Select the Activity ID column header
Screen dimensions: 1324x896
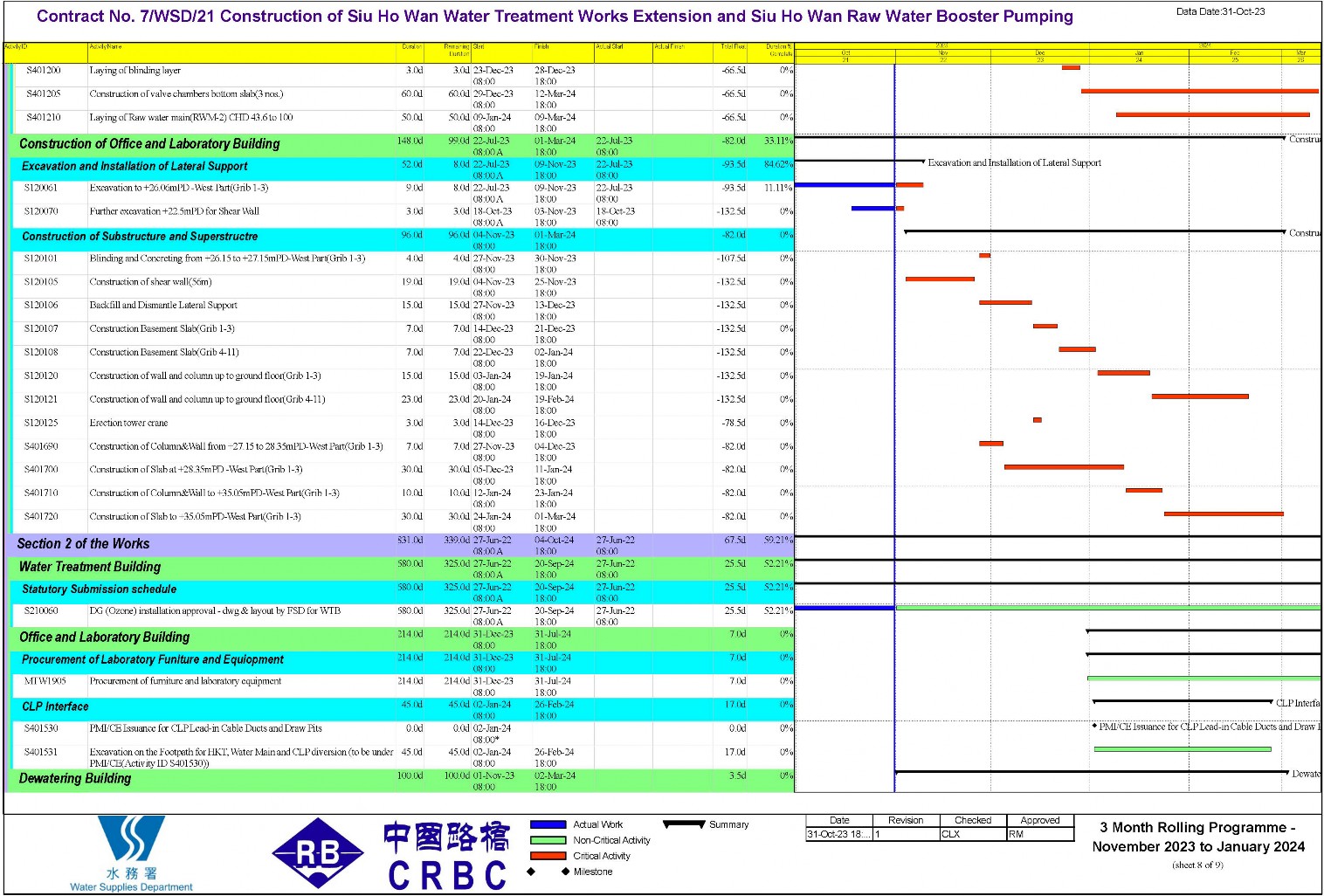coord(45,52)
